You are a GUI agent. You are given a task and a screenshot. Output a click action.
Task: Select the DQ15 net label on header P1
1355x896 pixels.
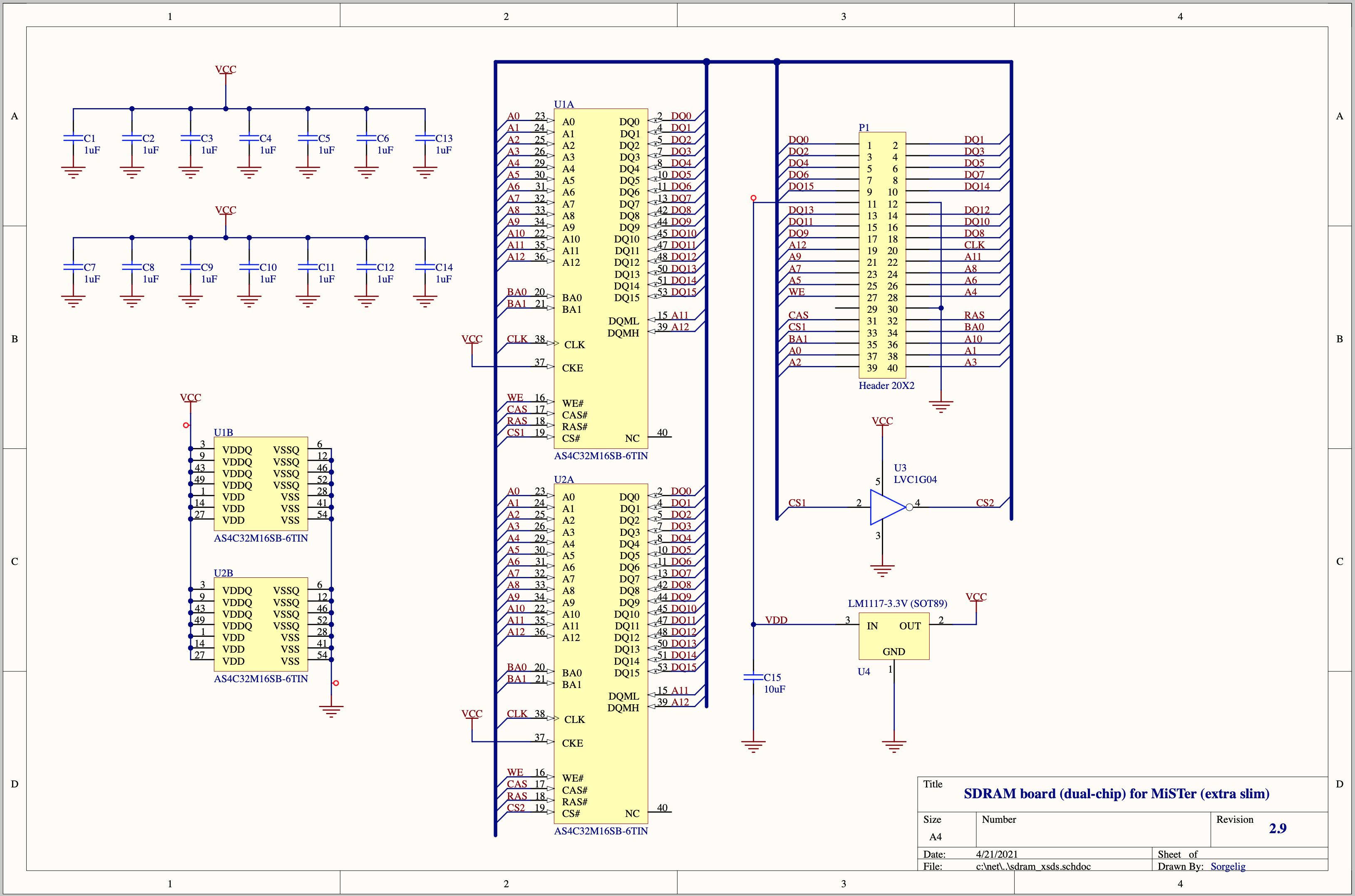click(801, 186)
